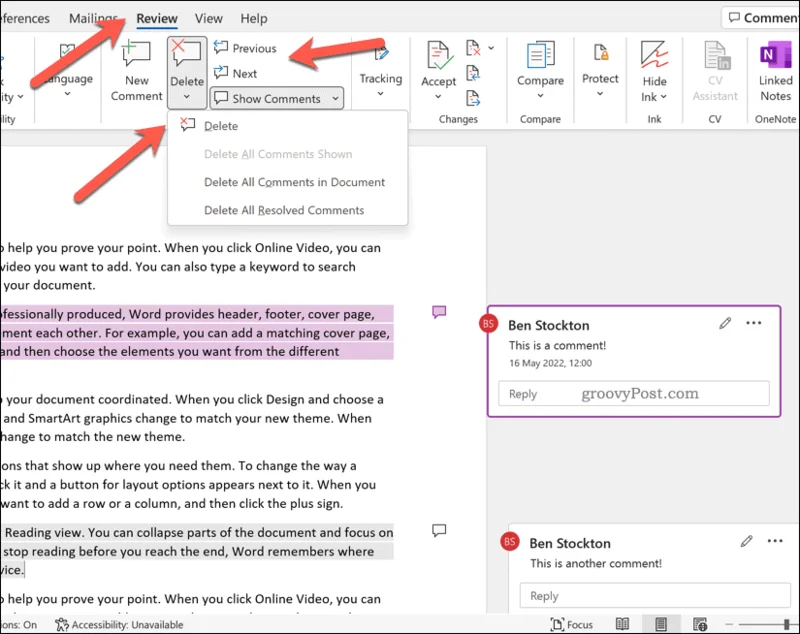Open more options for 'This is a comment!'
800x634 pixels.
tap(754, 323)
